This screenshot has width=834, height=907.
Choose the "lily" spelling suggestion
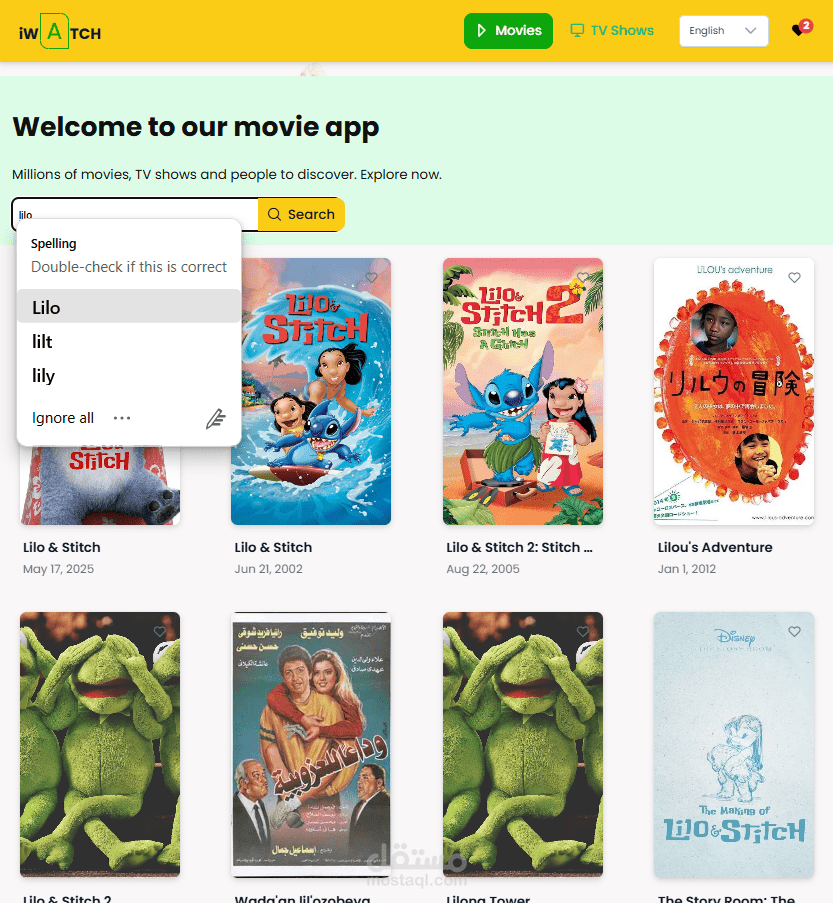tap(129, 376)
